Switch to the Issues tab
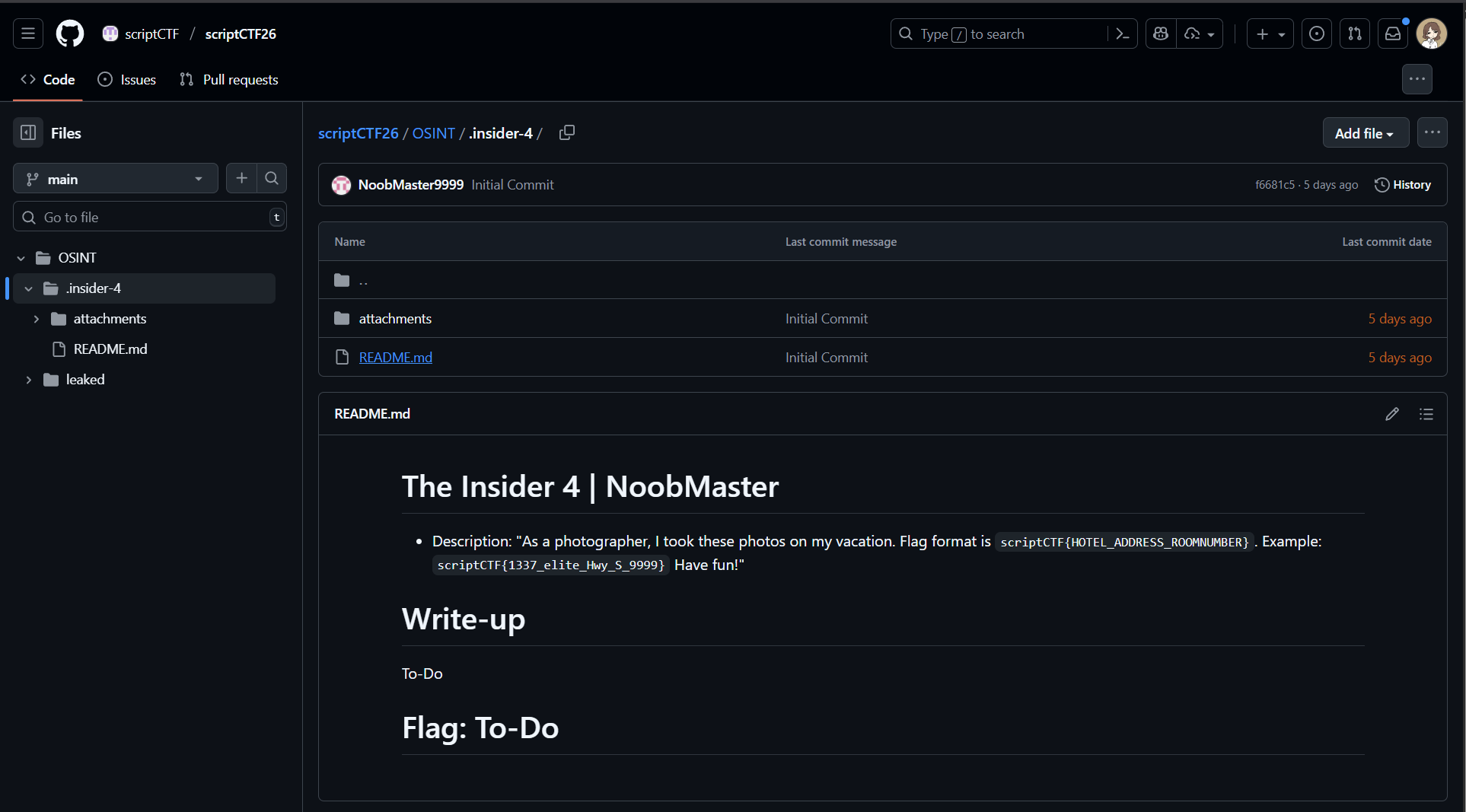Screen dimensions: 1466x812 [x=127, y=79]
